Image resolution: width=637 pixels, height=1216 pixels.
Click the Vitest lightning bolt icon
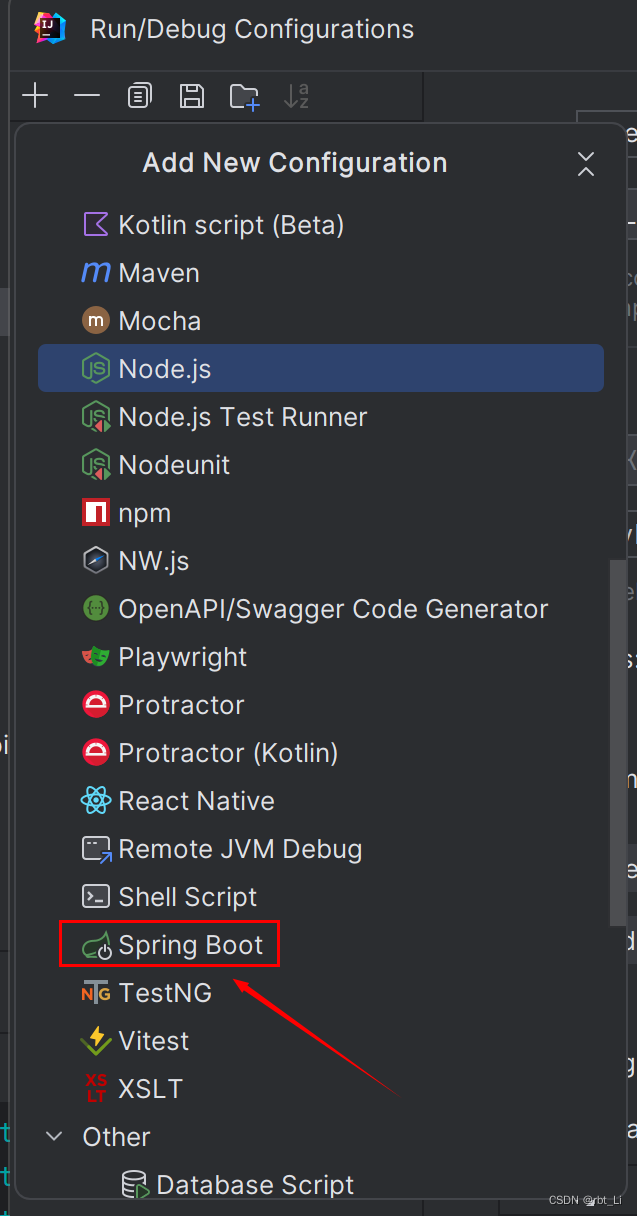coord(96,1041)
